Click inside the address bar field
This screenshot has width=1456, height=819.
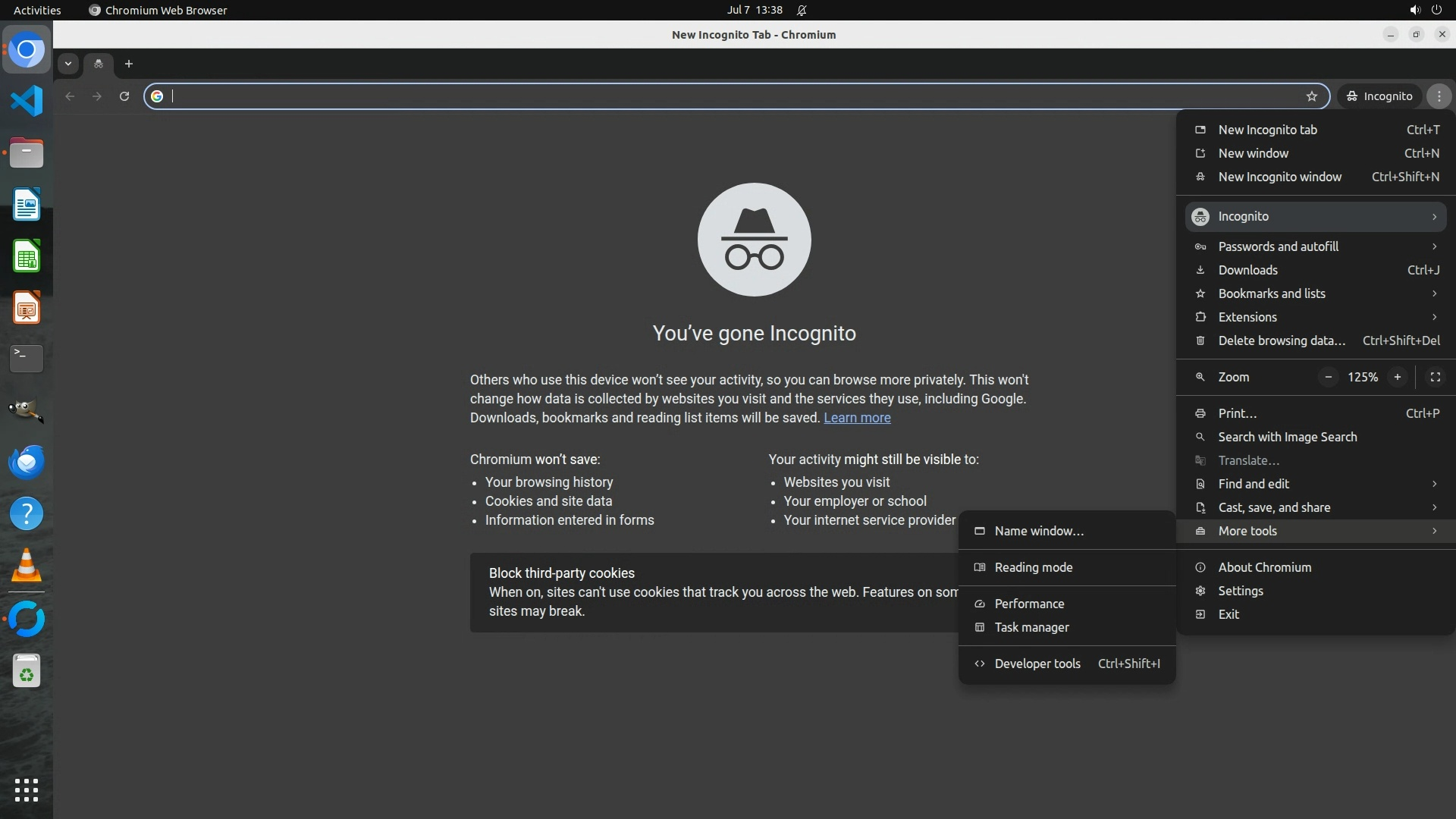coord(728,96)
